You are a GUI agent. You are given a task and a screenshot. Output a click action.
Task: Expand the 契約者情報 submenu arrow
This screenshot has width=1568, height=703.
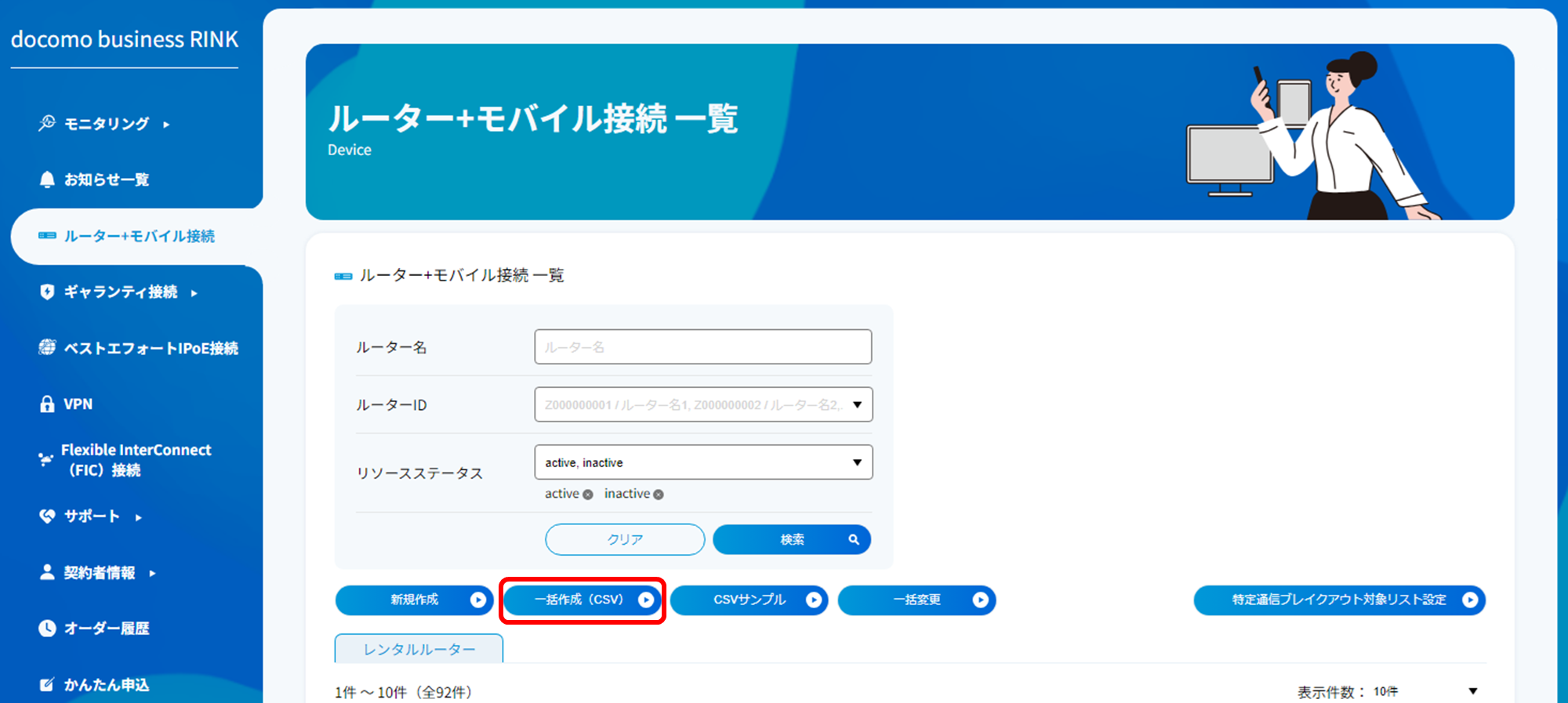(x=152, y=574)
